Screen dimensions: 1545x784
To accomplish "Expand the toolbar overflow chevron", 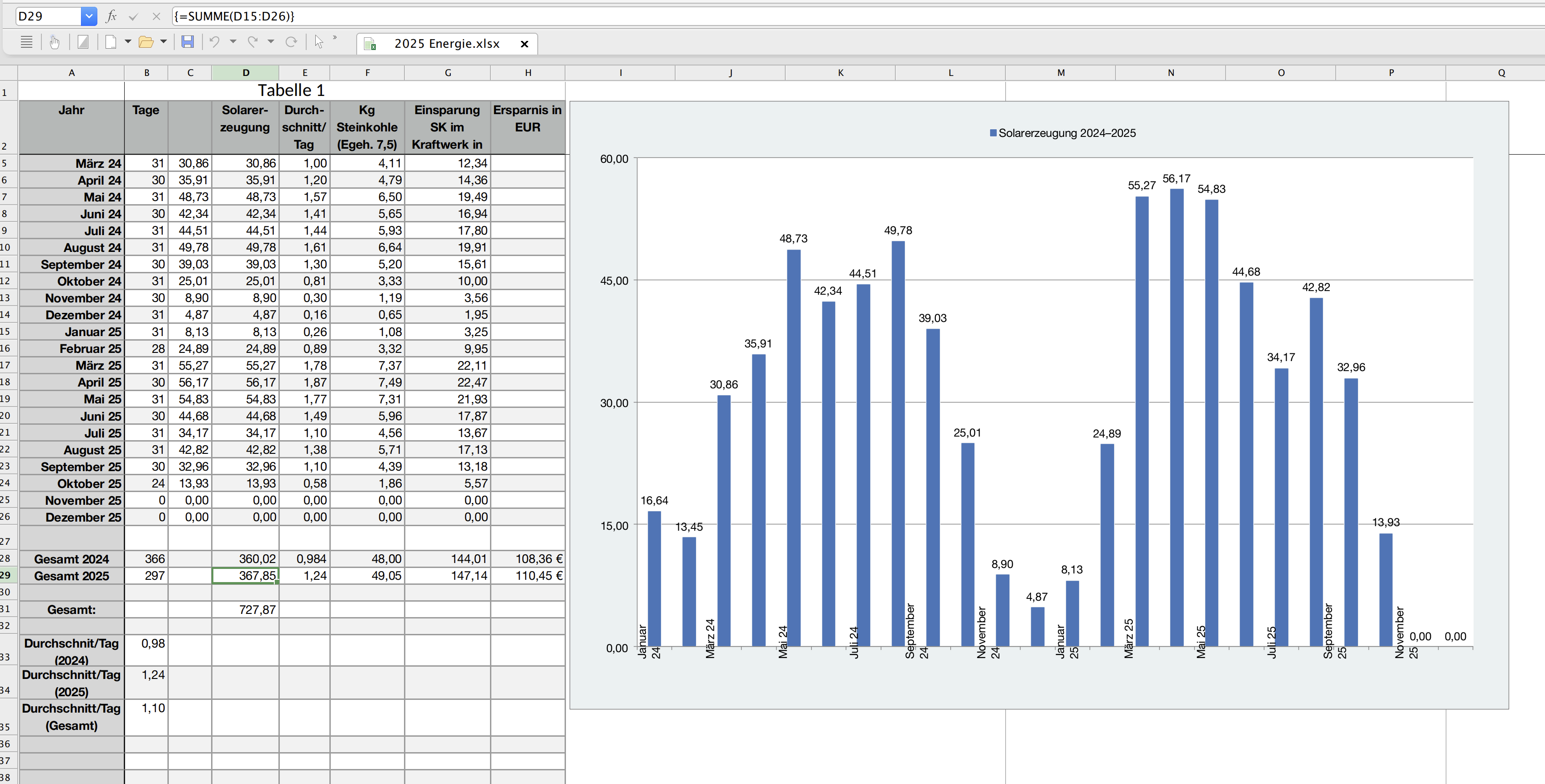I will pos(335,38).
